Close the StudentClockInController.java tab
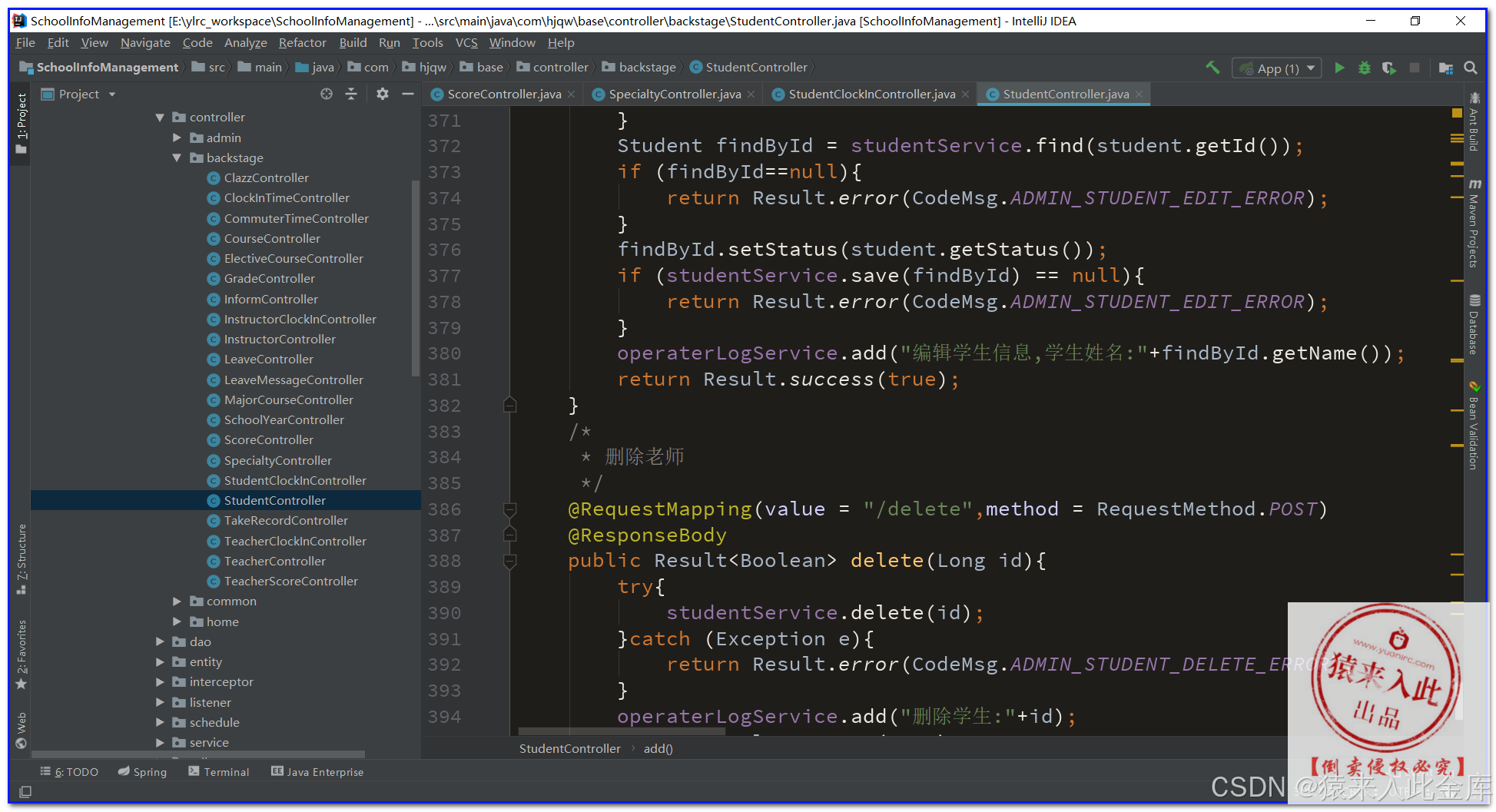The image size is (1496, 812). (966, 94)
